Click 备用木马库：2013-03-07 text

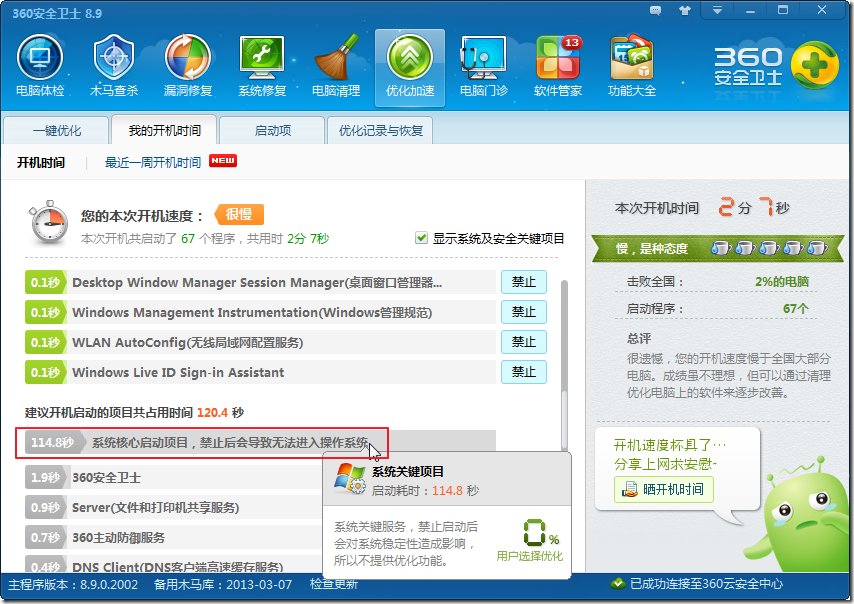coord(223,584)
